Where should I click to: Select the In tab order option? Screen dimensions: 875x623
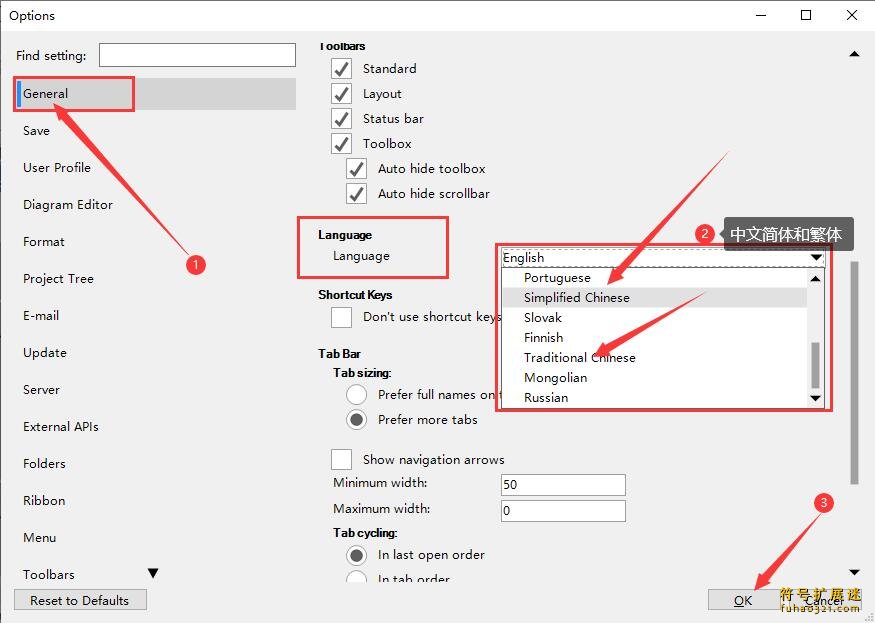(x=357, y=578)
